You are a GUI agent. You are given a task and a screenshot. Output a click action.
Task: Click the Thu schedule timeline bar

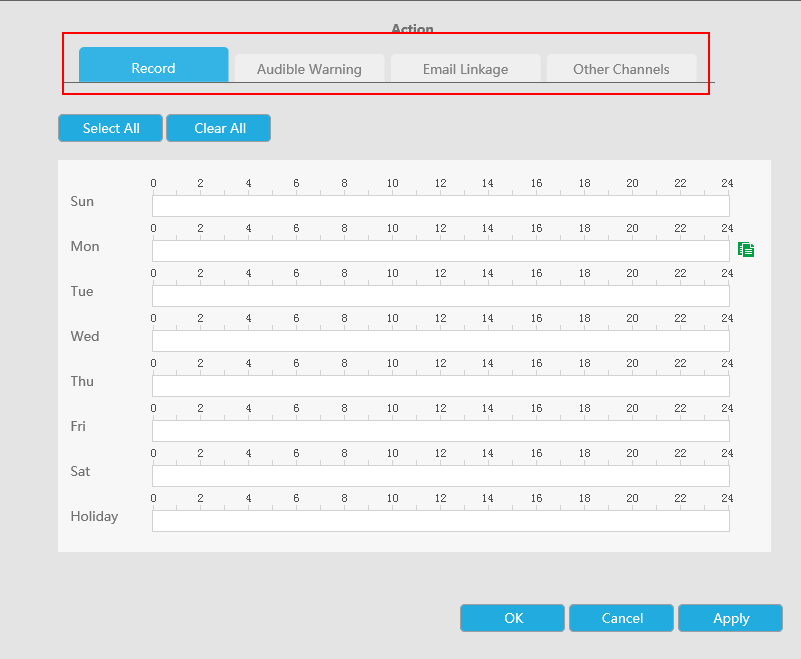pyautogui.click(x=440, y=386)
